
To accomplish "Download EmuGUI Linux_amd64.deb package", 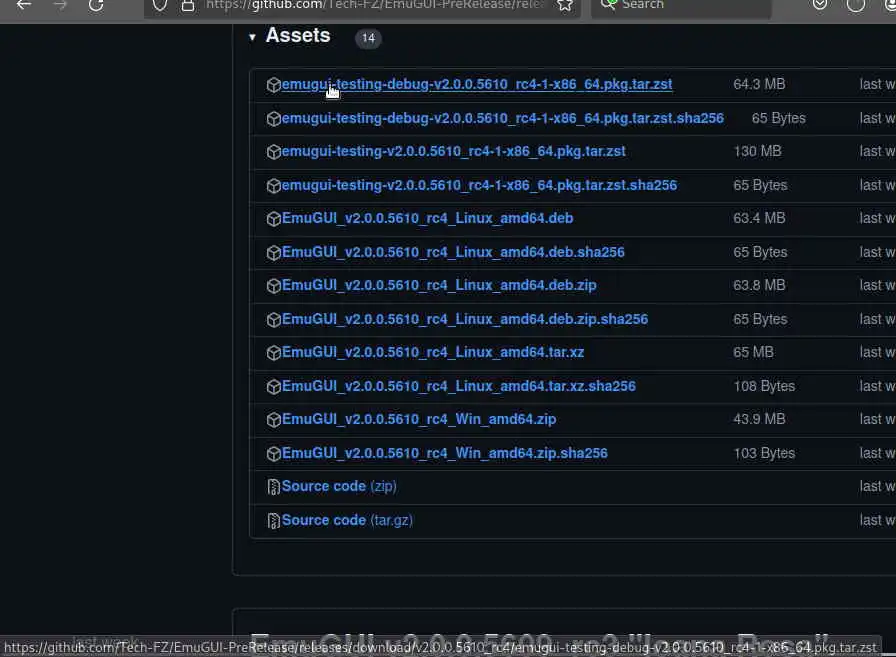I will pos(427,218).
